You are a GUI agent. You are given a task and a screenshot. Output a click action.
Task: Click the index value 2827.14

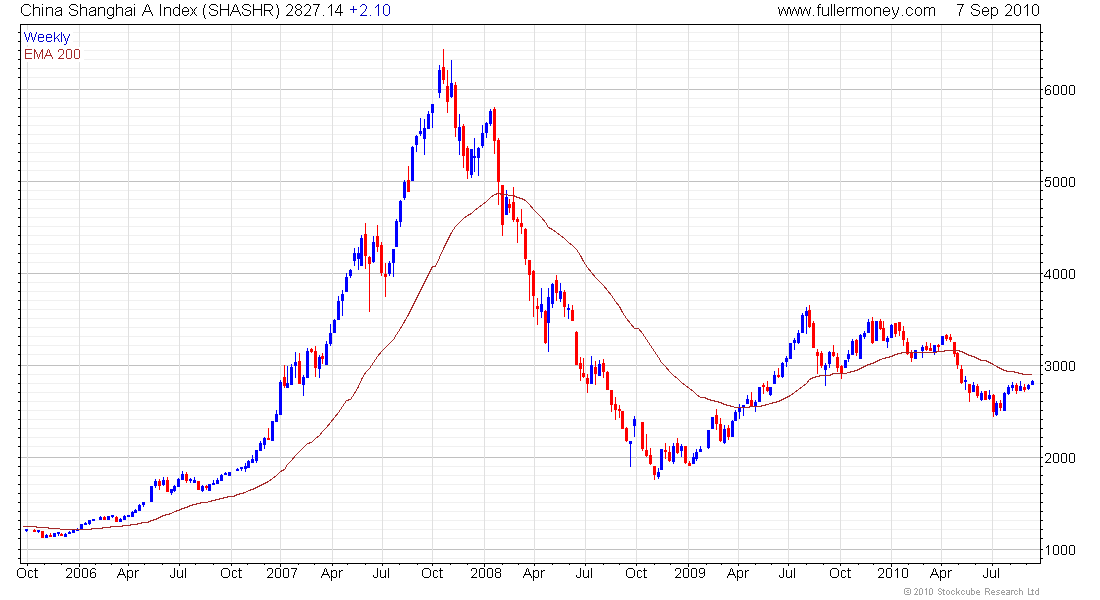pyautogui.click(x=314, y=11)
